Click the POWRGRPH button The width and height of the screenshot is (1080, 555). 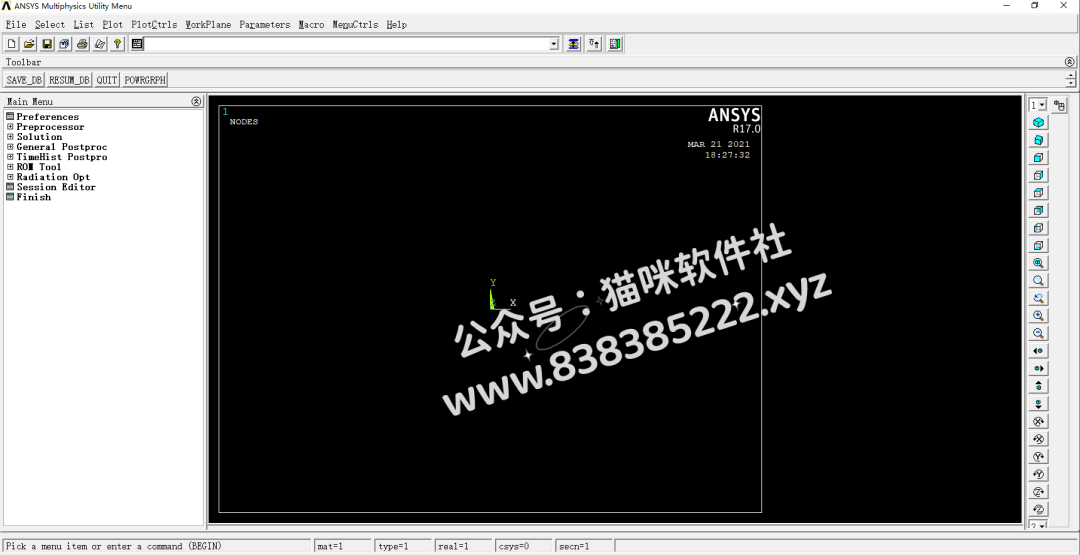click(145, 81)
